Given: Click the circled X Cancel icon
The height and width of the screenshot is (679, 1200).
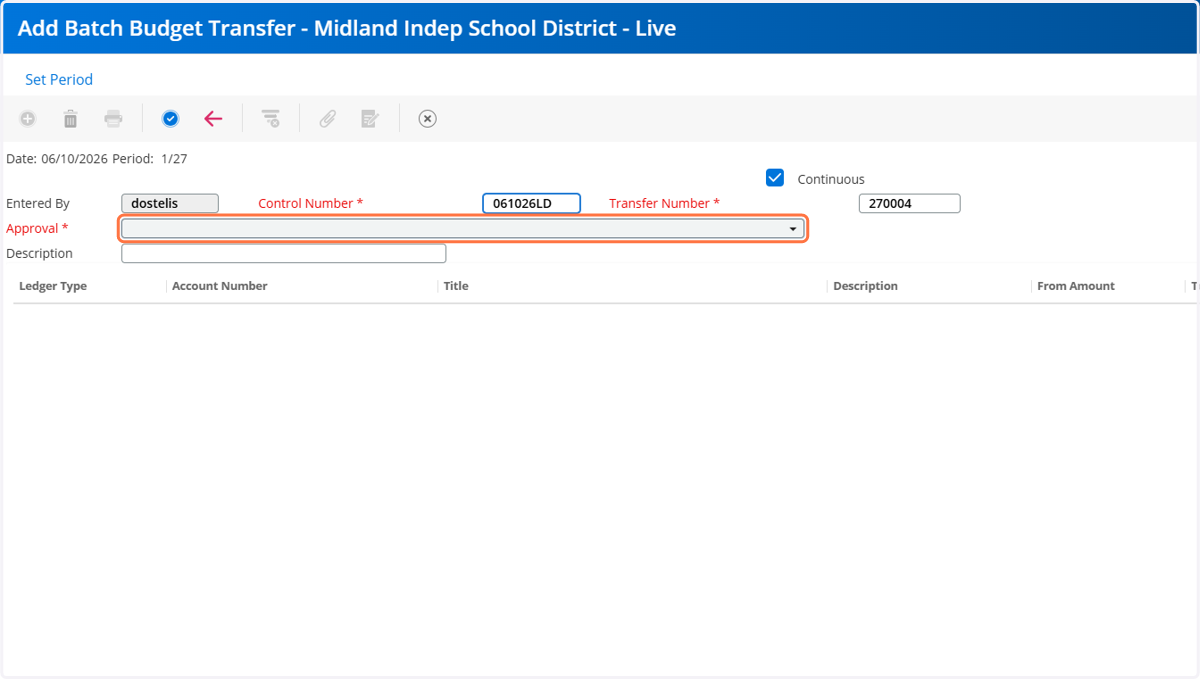Looking at the screenshot, I should pos(427,119).
